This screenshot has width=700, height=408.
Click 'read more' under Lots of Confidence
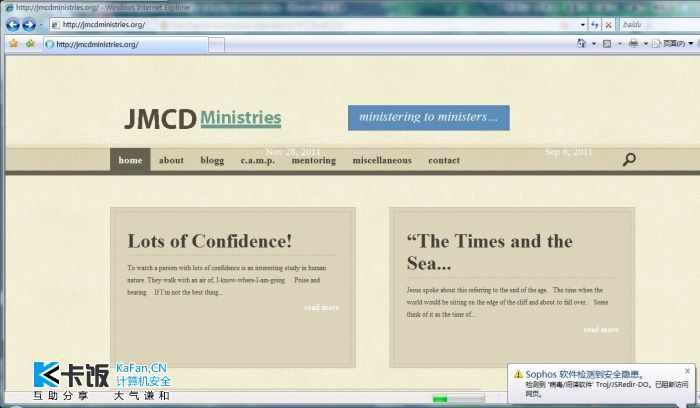tap(321, 307)
